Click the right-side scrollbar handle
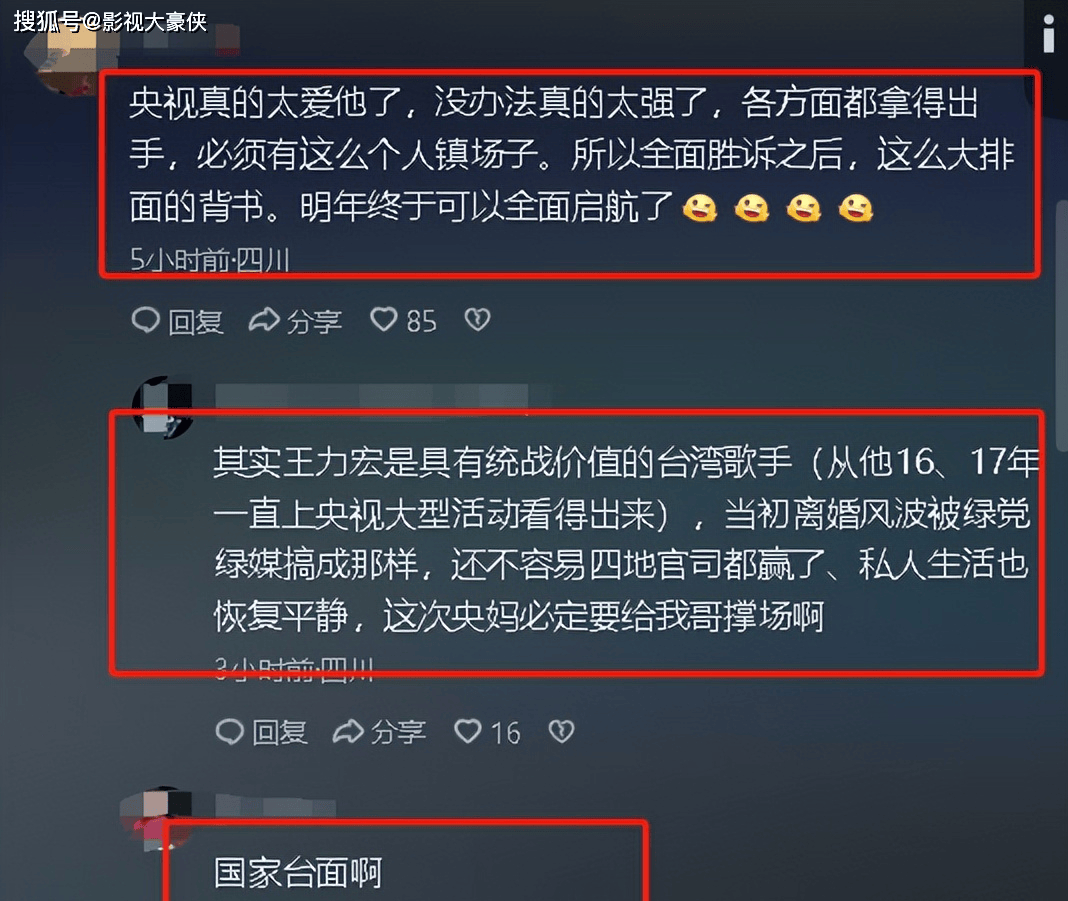Viewport: 1068px width, 901px height. coord(1061,326)
